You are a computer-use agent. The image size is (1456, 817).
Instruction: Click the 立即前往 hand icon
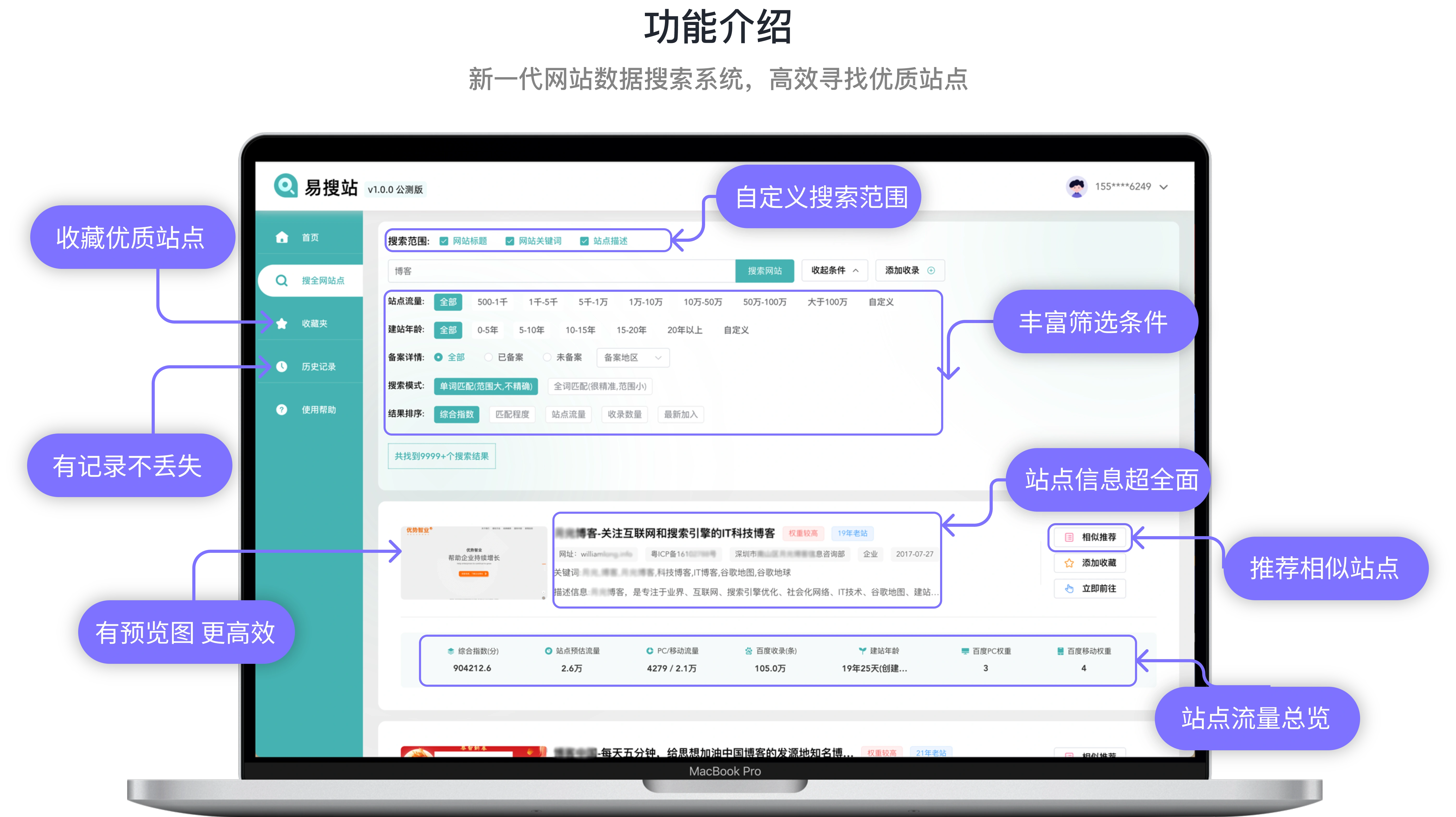1068,588
